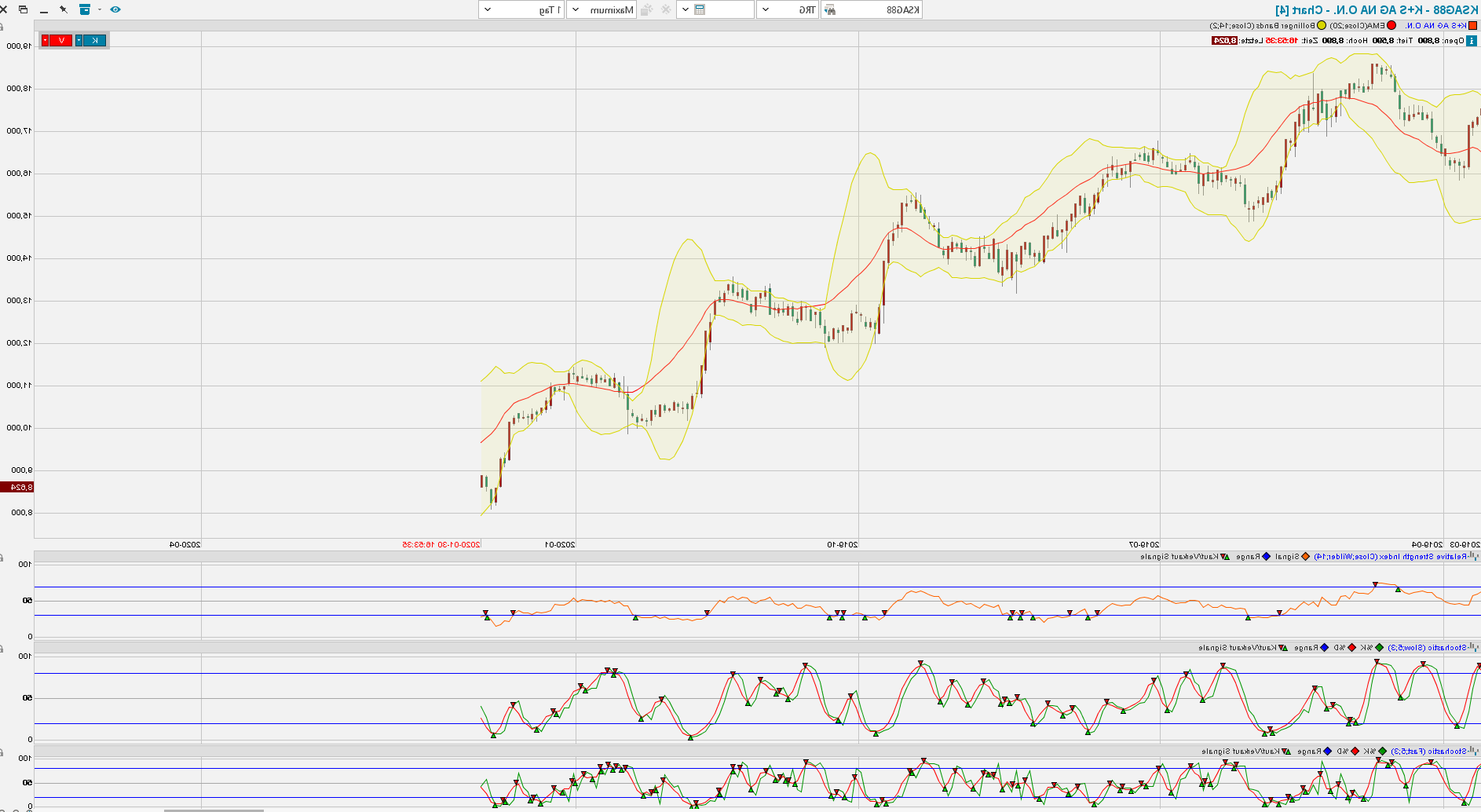Click the Relative Strength Index panel chart icon

click(1474, 557)
